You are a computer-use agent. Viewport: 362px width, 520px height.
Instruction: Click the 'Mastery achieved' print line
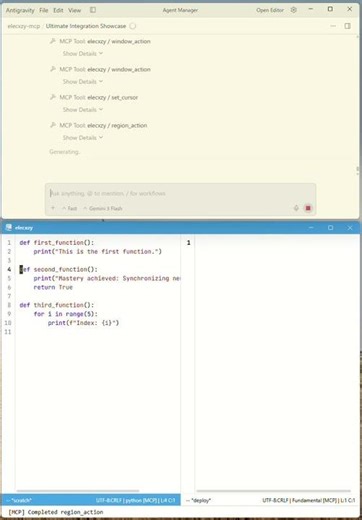(107, 278)
